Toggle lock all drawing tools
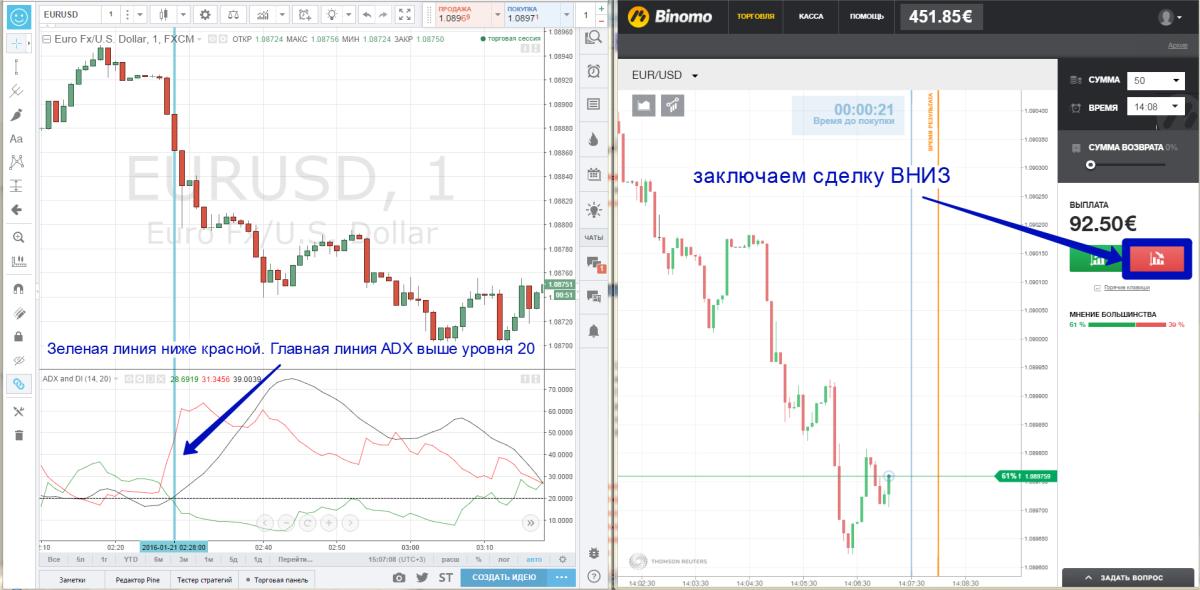 click(17, 336)
